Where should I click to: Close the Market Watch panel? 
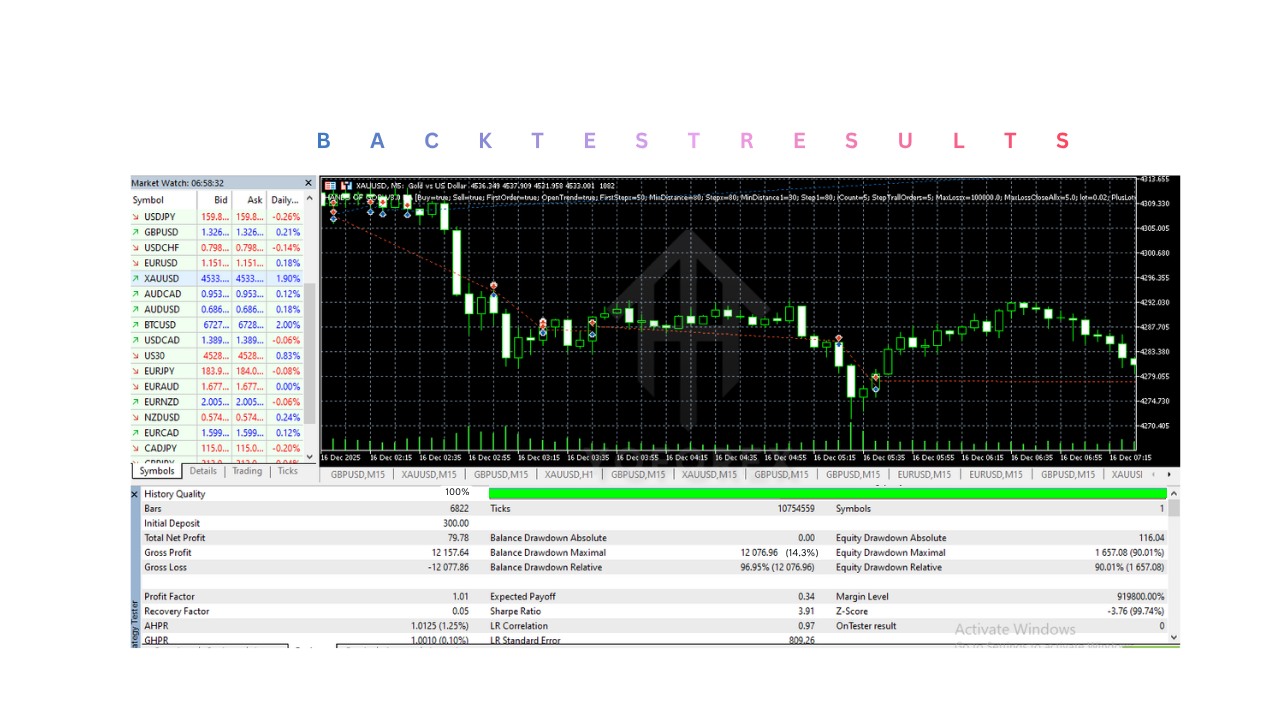point(309,183)
